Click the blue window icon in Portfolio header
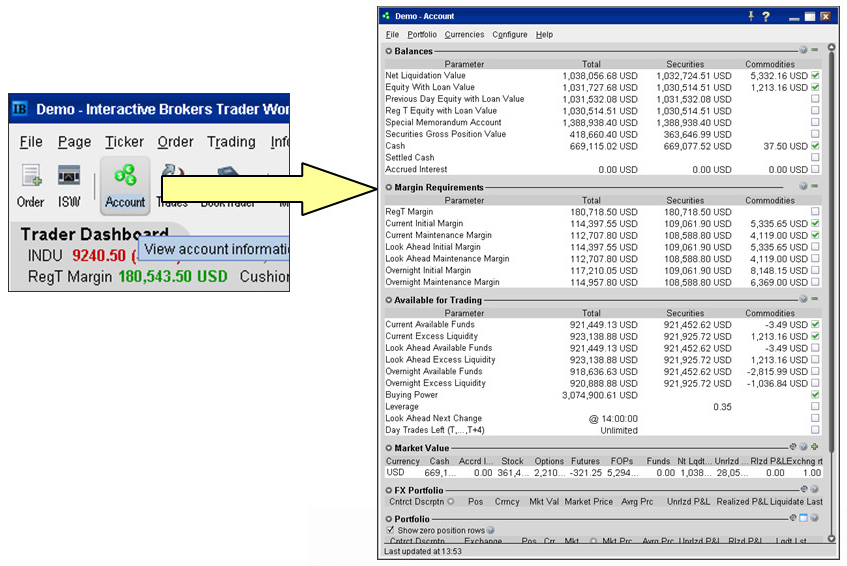The height and width of the screenshot is (566, 847). click(803, 518)
